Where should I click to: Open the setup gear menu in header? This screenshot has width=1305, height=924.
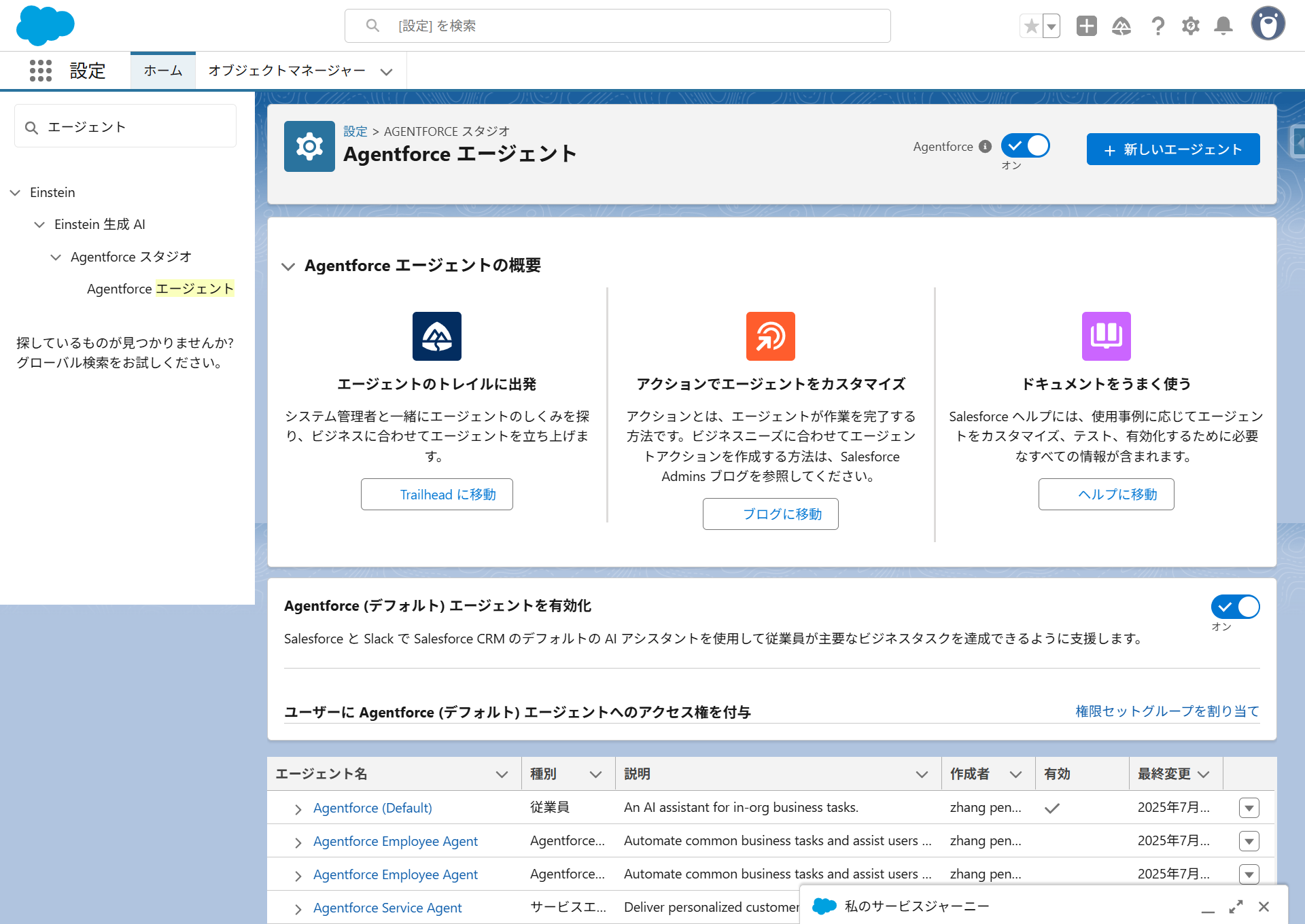(x=1190, y=26)
